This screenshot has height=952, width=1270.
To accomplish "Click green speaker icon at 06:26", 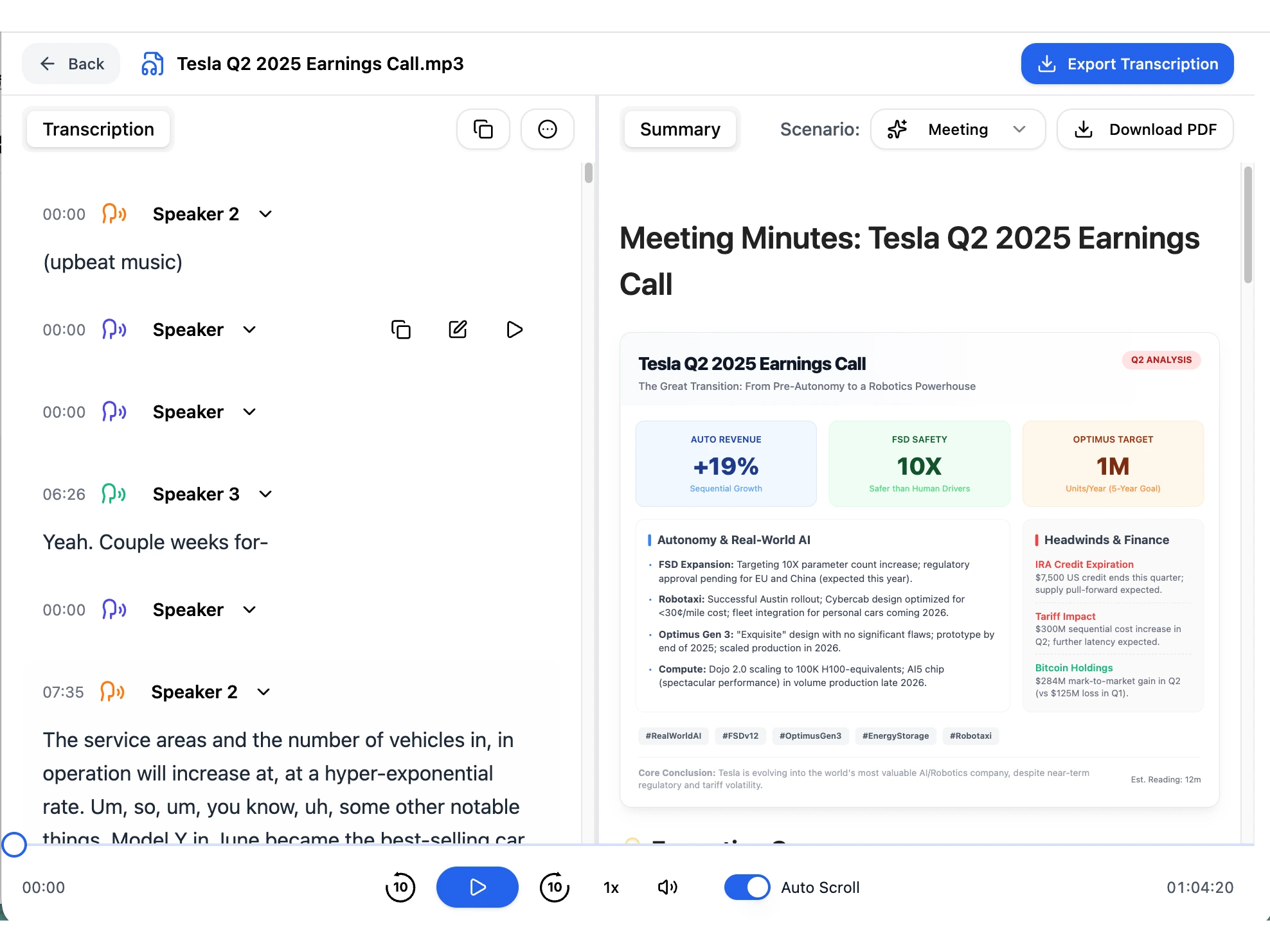I will pos(114,494).
